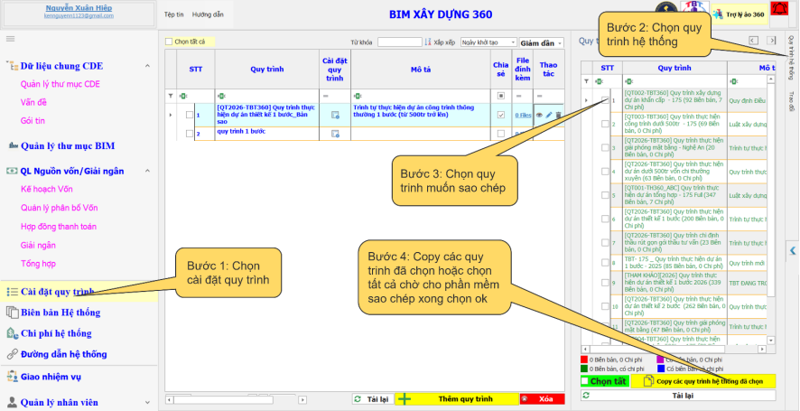Toggle the Chia sẻ checkbox in row 1

click(501, 115)
